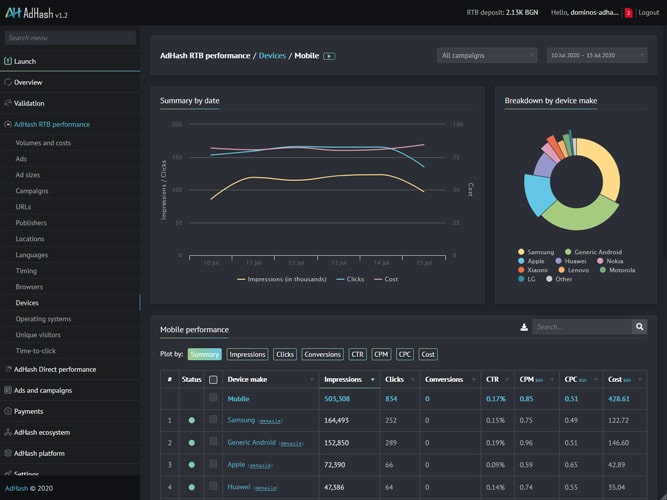667x500 pixels.
Task: Open the Samsung details link
Action: tap(270, 421)
